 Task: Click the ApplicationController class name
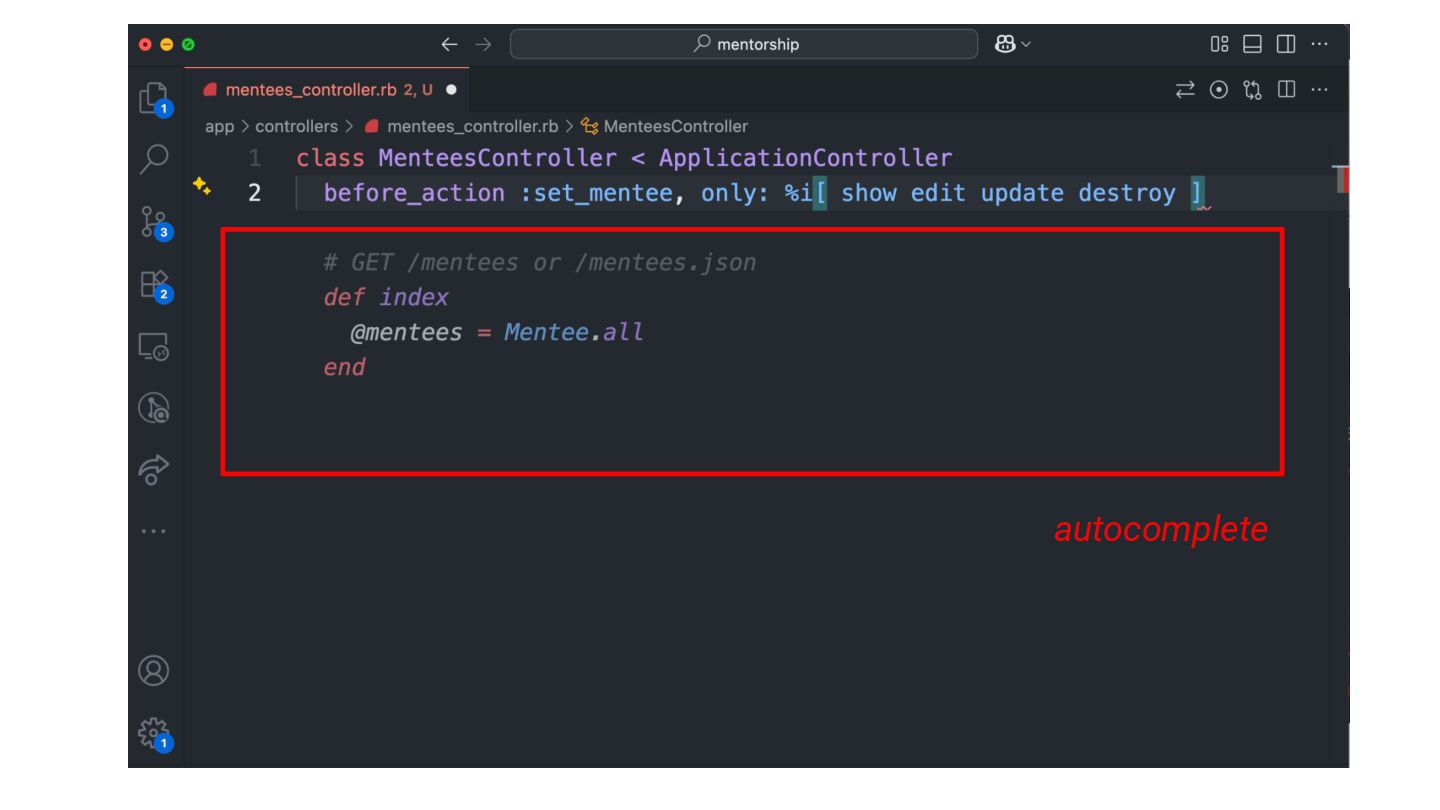pyautogui.click(x=806, y=158)
